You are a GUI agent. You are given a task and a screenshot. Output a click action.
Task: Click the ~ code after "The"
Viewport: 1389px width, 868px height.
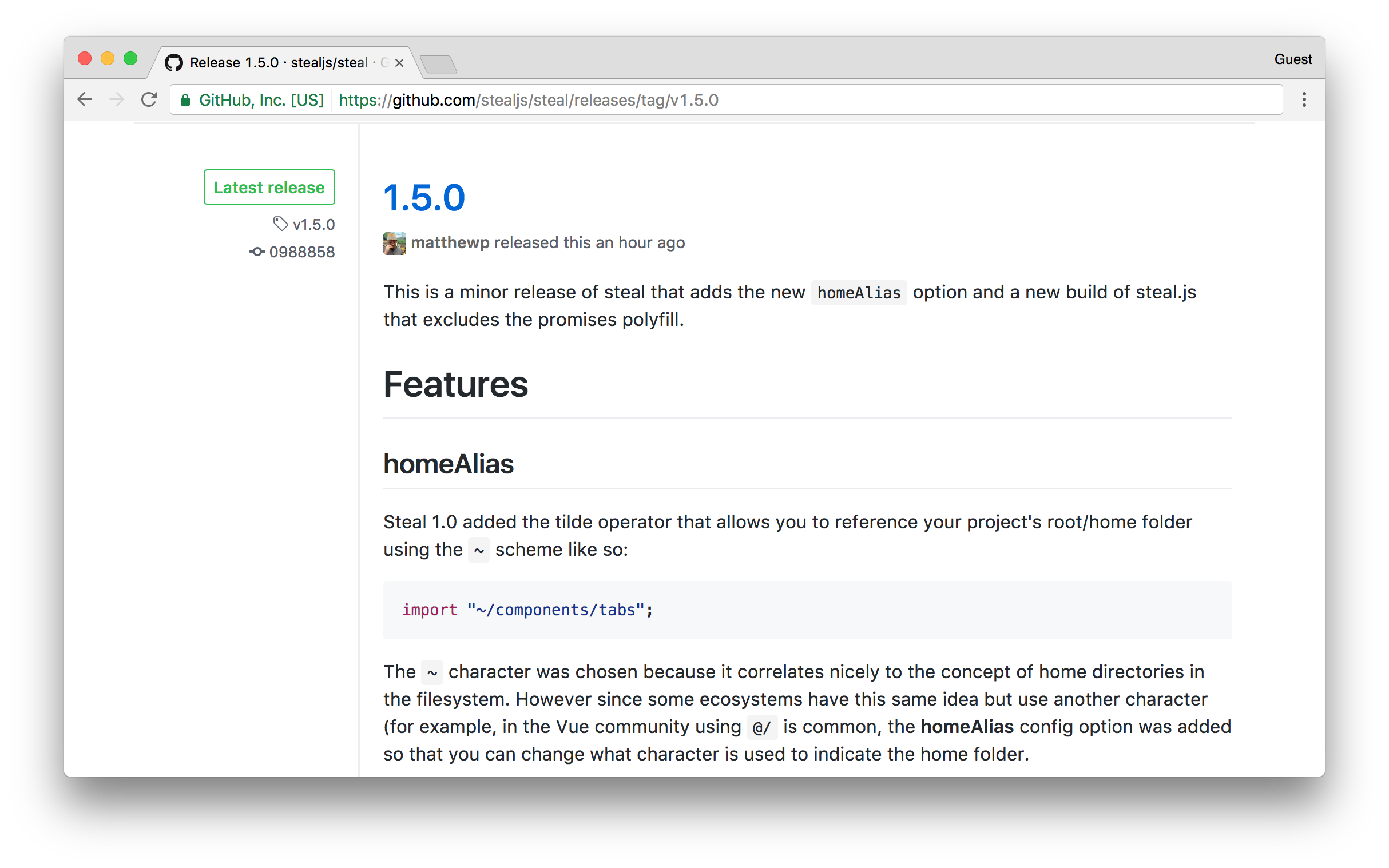pyautogui.click(x=432, y=672)
